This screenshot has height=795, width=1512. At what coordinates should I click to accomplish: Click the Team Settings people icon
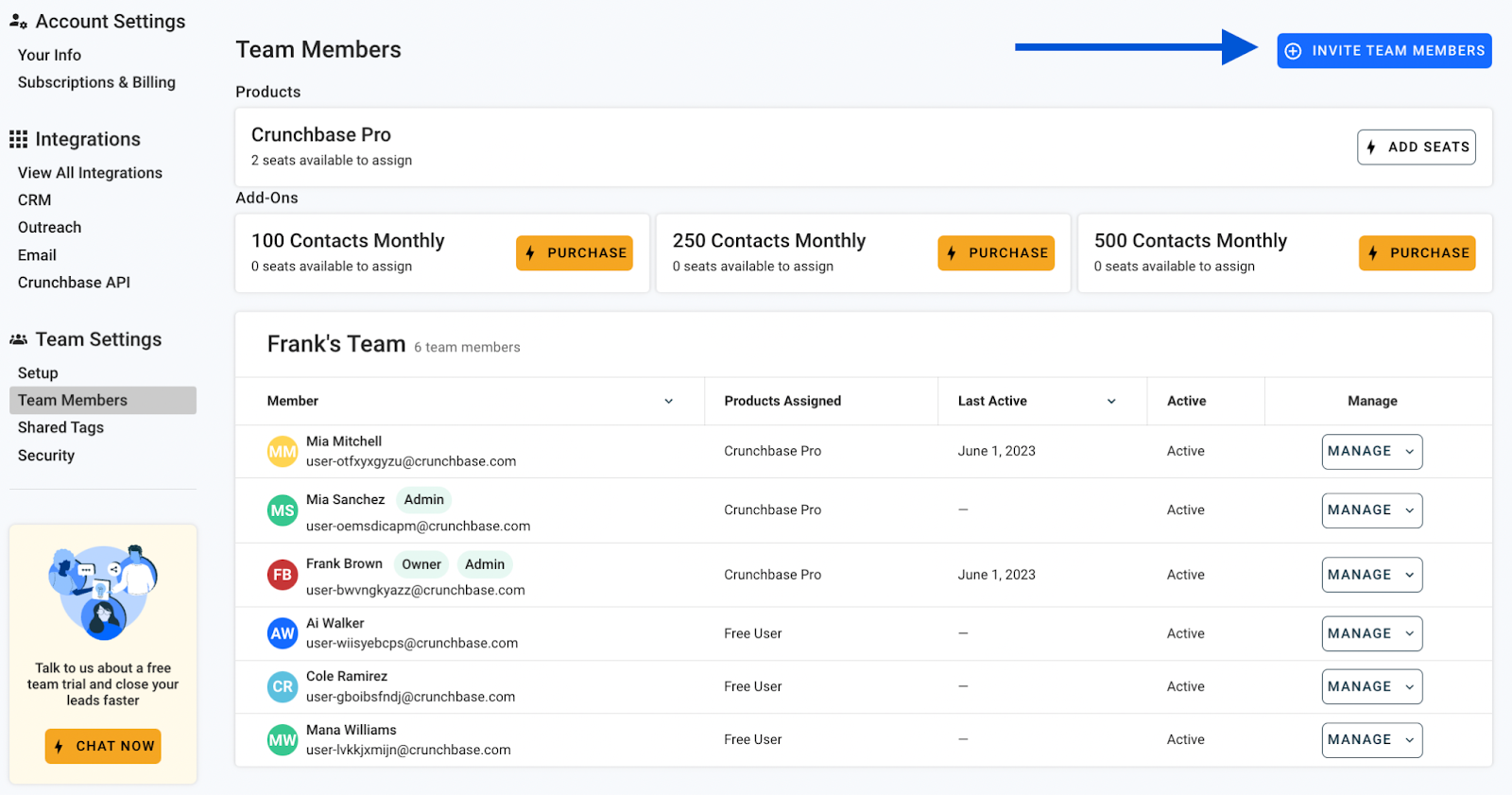pos(18,339)
